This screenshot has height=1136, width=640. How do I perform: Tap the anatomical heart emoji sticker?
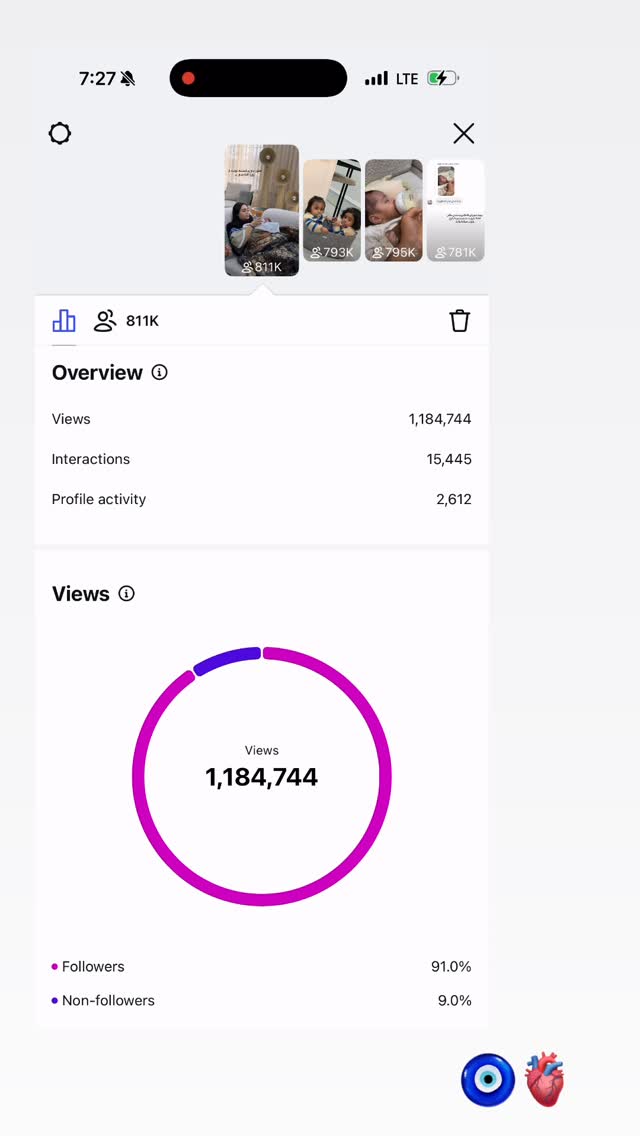tap(544, 1079)
